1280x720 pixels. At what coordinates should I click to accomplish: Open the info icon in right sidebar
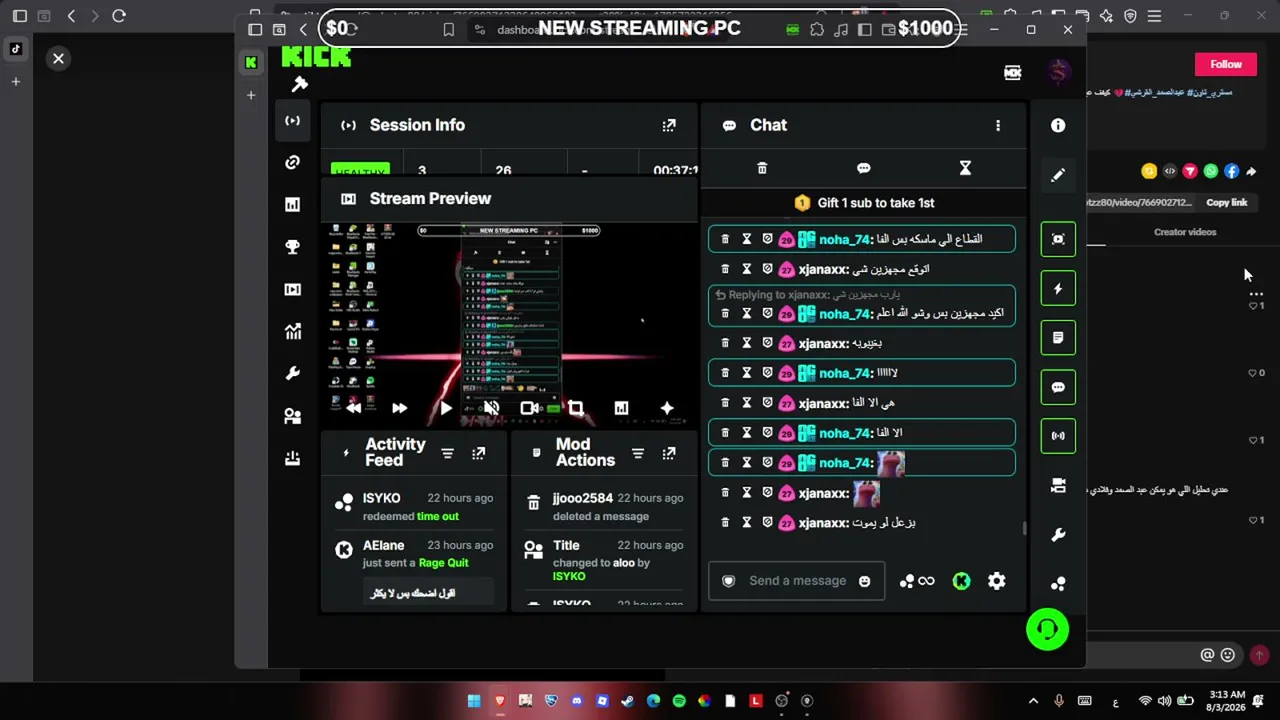[x=1058, y=125]
